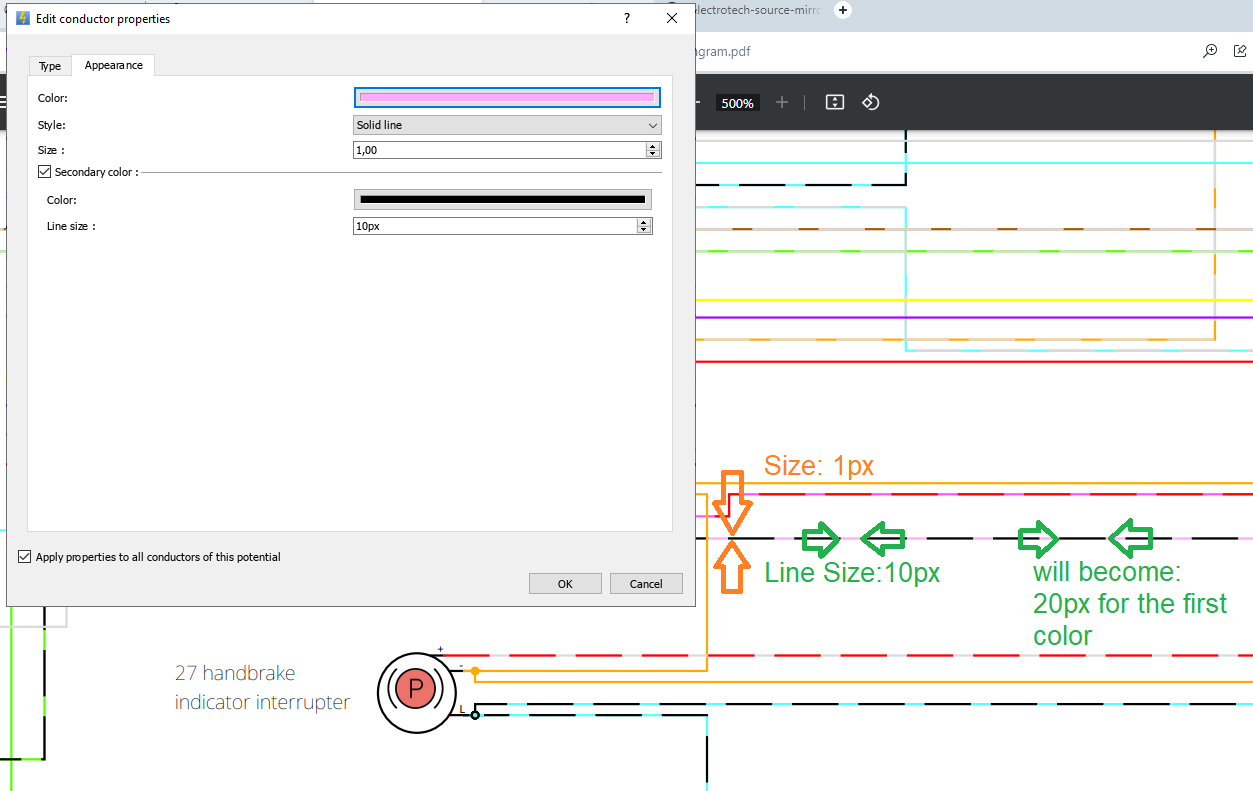The height and width of the screenshot is (791, 1253).
Task: Decrease the Line size spinner value
Action: [645, 230]
